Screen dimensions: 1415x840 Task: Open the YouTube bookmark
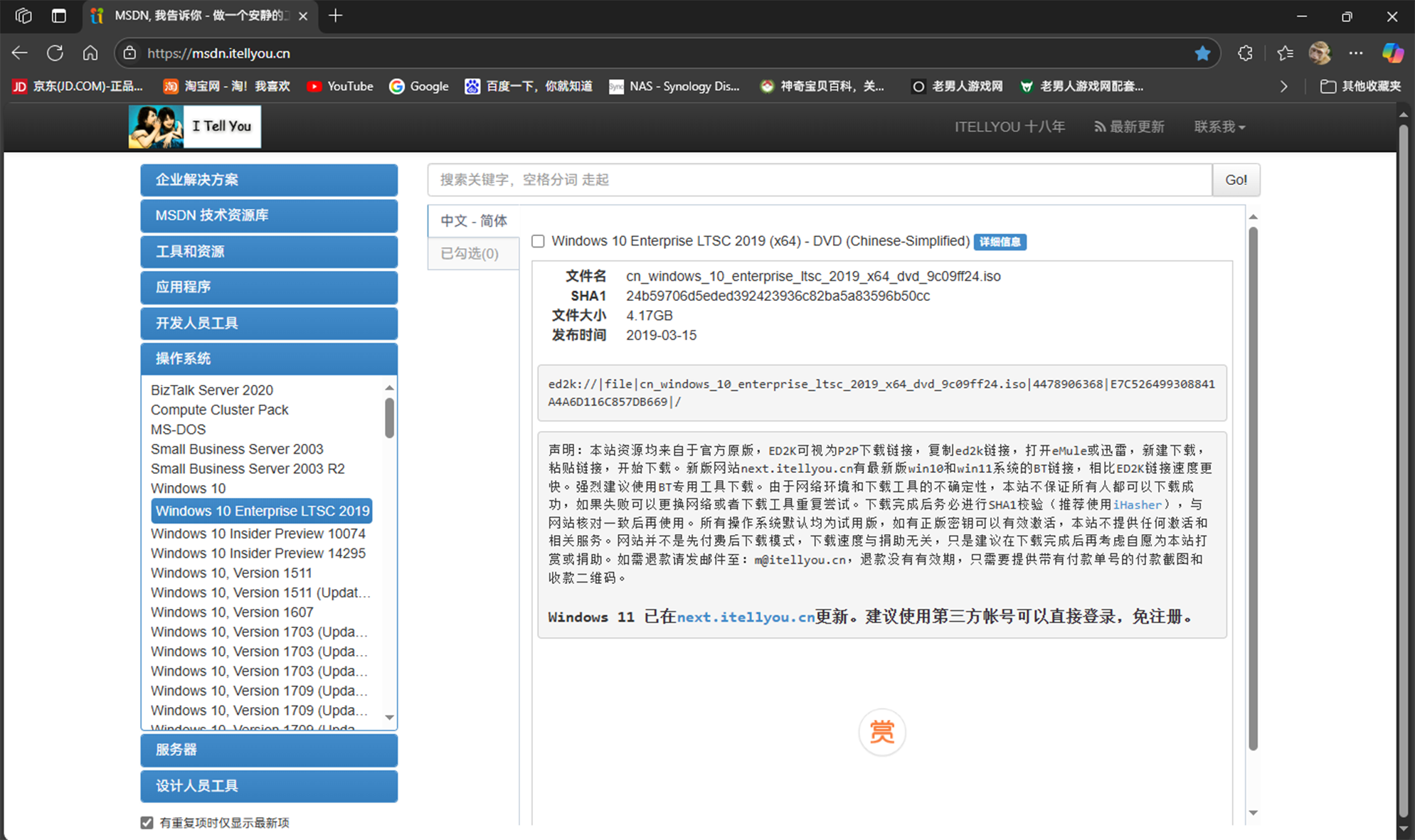pyautogui.click(x=340, y=86)
